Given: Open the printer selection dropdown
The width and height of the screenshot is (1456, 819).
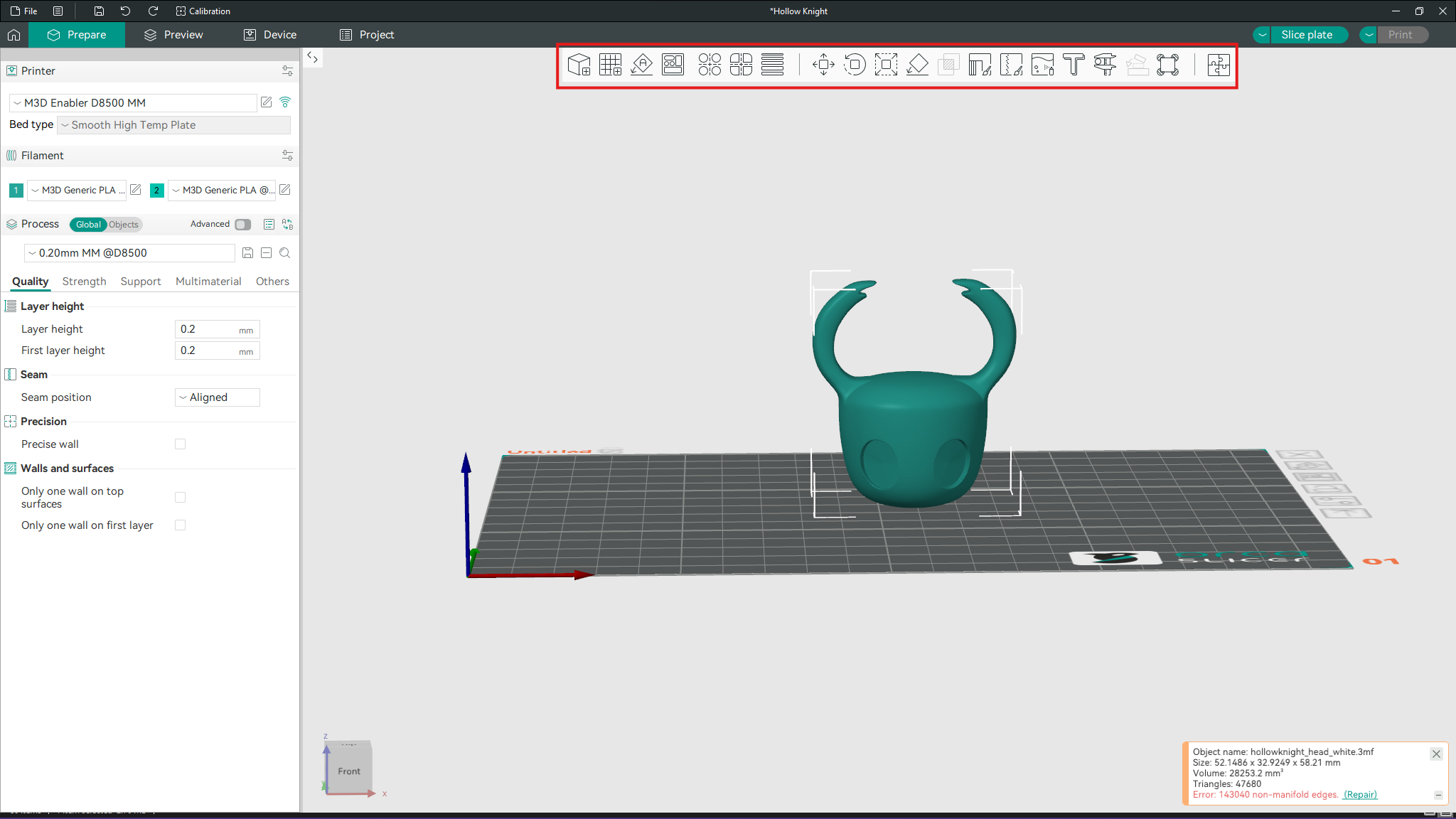Looking at the screenshot, I should (134, 103).
